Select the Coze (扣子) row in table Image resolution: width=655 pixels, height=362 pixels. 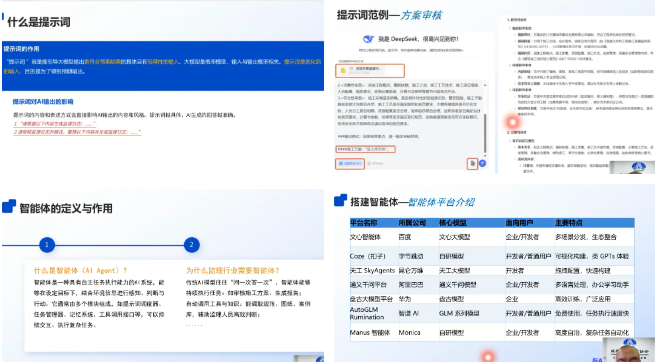pos(492,256)
